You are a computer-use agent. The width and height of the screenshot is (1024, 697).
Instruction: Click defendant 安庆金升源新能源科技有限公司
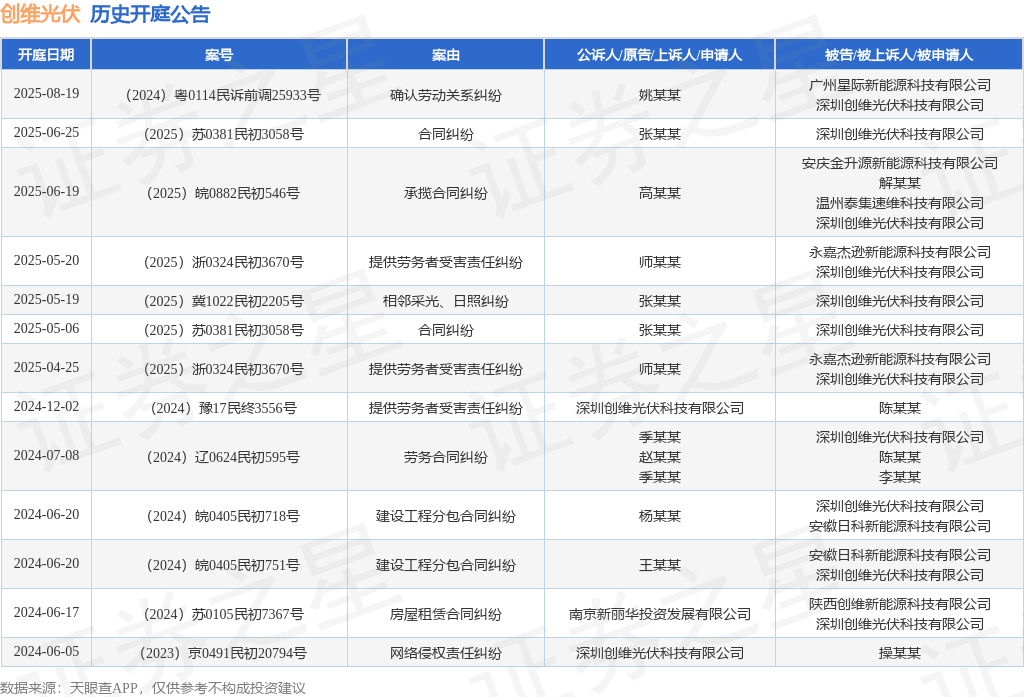899,163
